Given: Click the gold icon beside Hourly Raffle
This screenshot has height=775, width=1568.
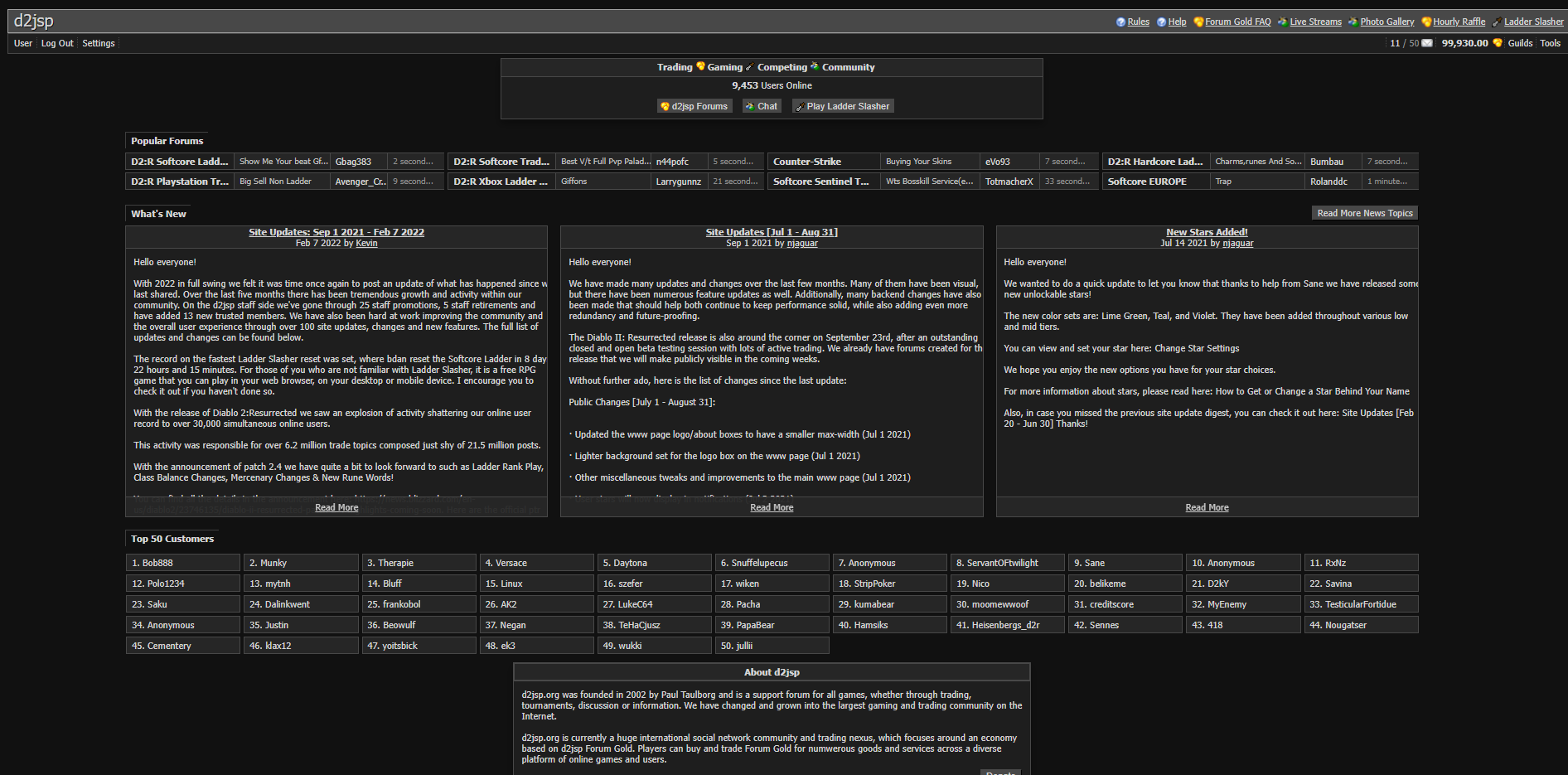Looking at the screenshot, I should pyautogui.click(x=1425, y=22).
